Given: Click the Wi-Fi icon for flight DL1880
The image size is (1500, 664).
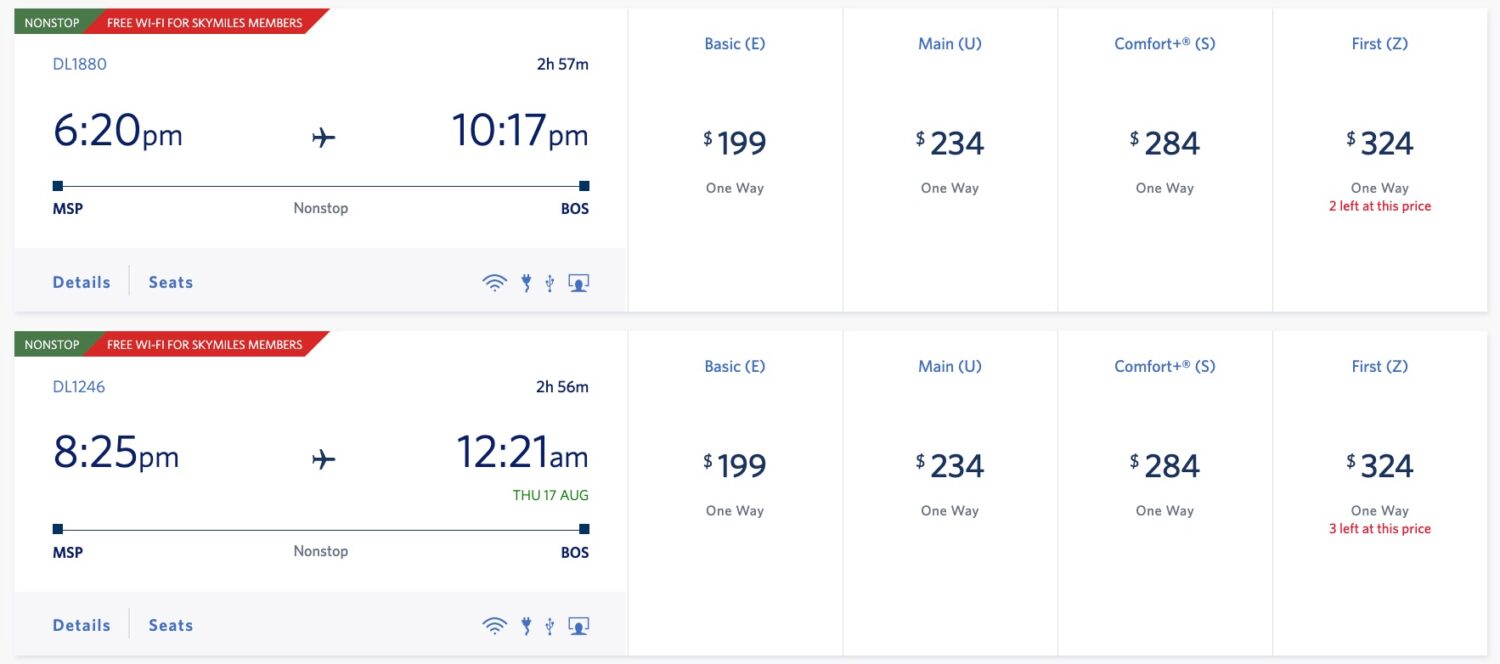Looking at the screenshot, I should click(x=494, y=282).
